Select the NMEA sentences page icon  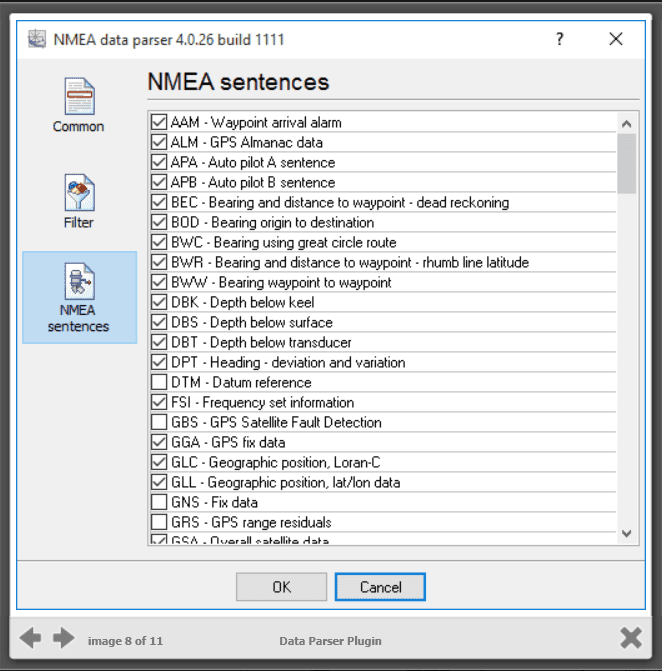coord(79,287)
